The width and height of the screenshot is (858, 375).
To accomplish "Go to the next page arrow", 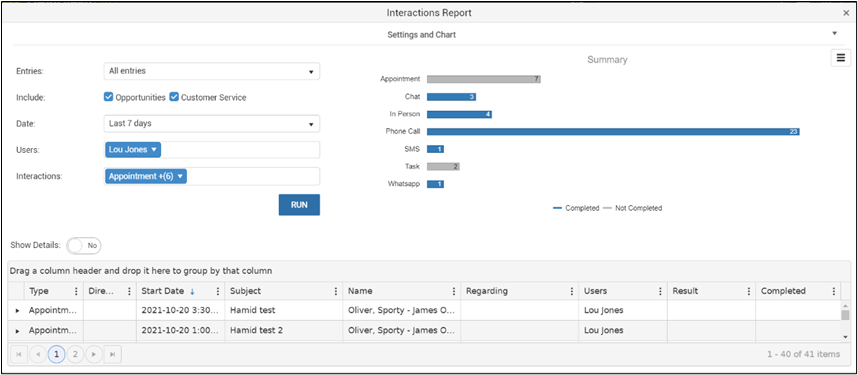I will (x=94, y=355).
